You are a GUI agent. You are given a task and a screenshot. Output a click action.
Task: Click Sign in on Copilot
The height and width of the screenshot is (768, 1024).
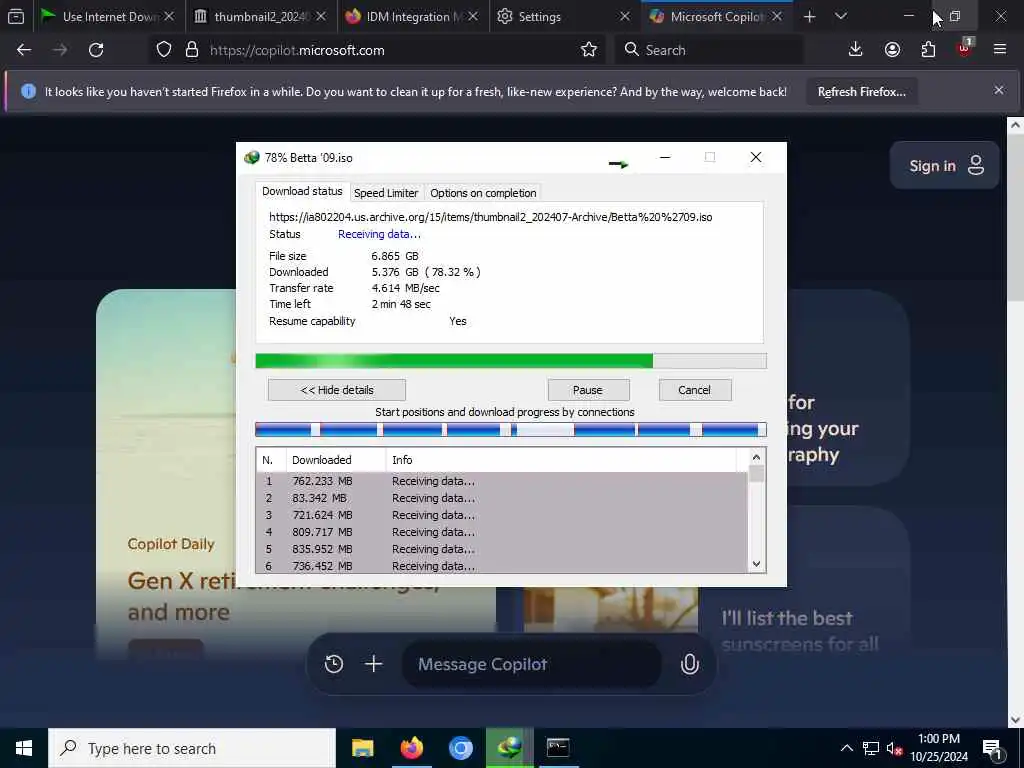click(945, 165)
